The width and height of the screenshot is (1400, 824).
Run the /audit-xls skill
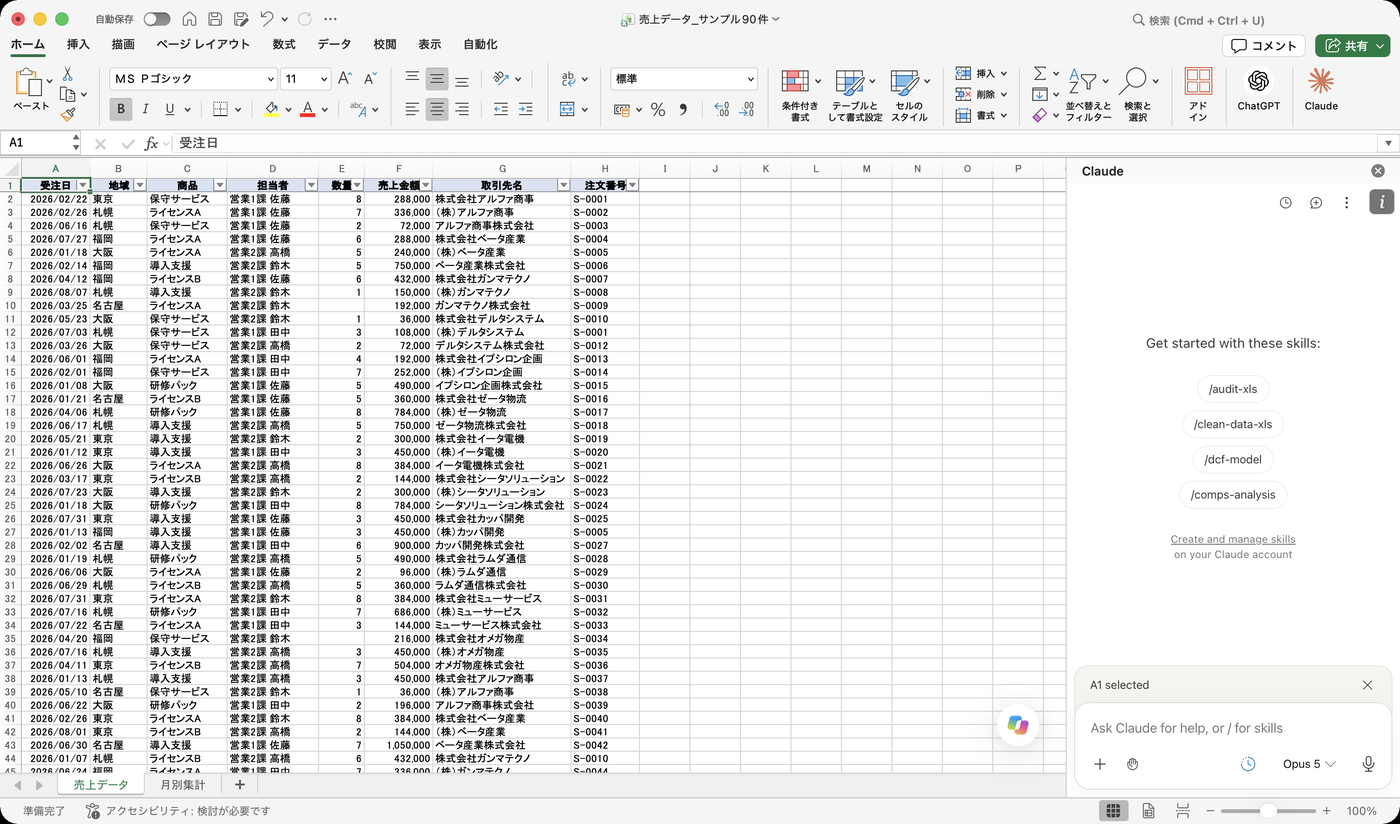1233,389
